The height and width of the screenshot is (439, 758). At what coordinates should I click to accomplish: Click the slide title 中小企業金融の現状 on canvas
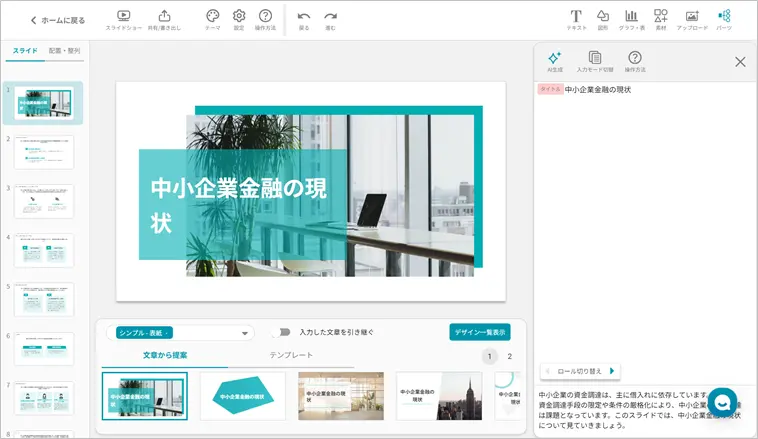pos(239,205)
